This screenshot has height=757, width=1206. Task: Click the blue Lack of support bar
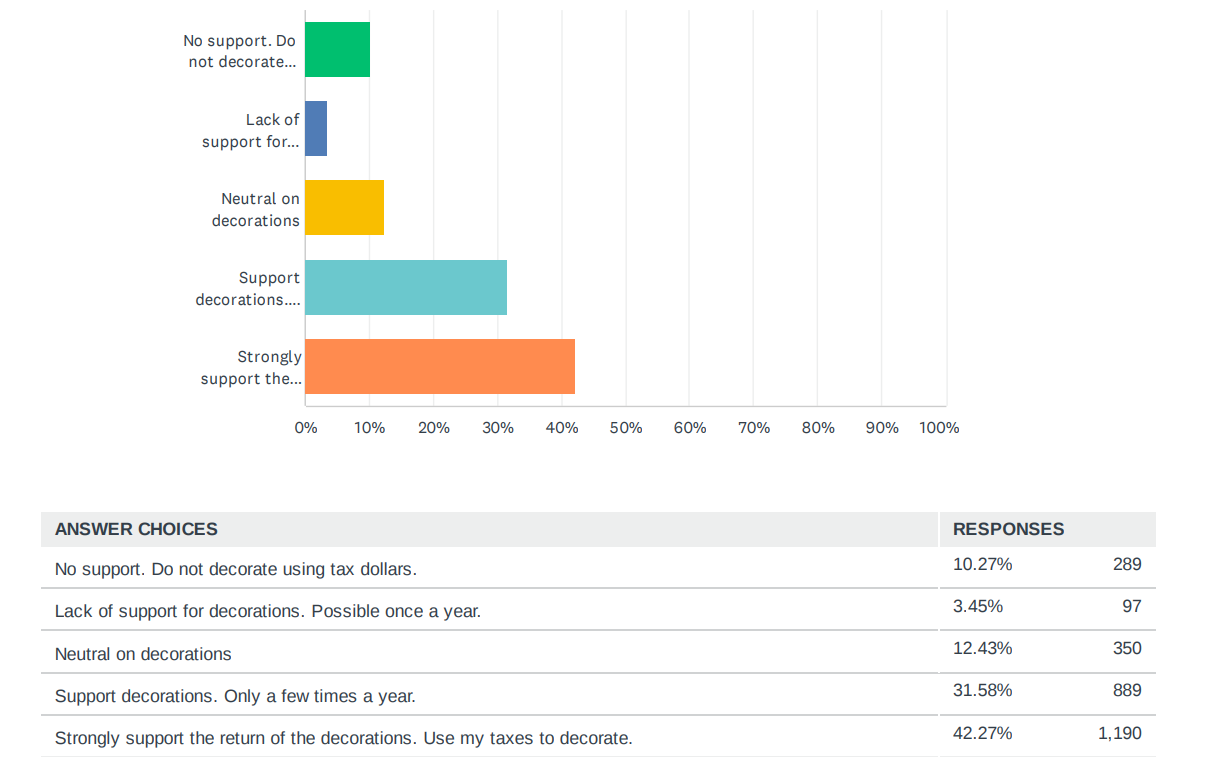[316, 128]
